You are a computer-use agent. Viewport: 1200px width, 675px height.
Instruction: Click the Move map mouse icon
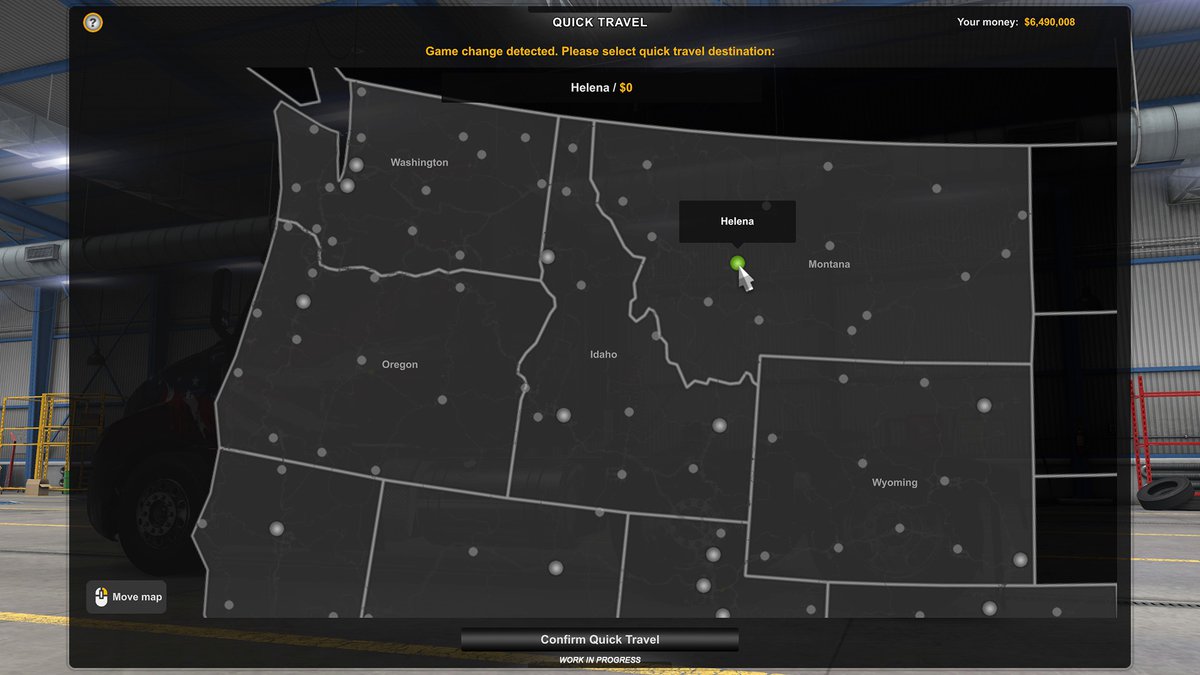pos(100,597)
